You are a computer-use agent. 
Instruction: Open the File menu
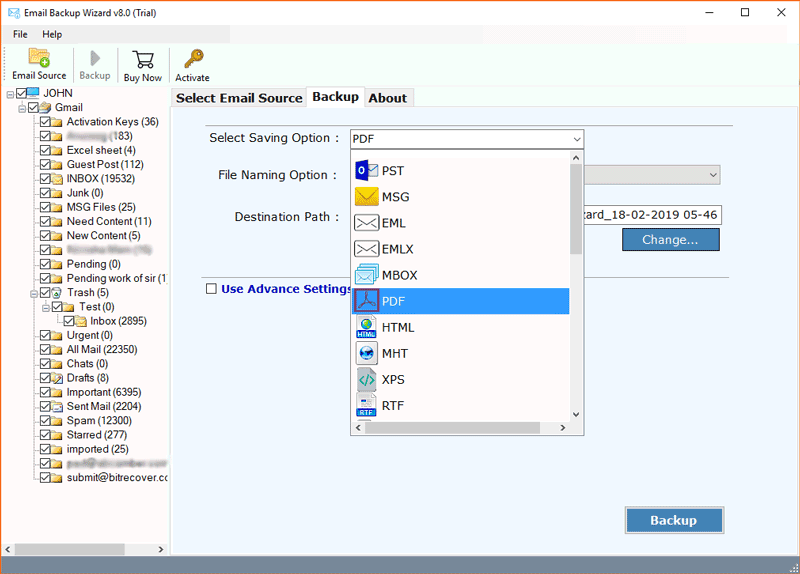(20, 34)
